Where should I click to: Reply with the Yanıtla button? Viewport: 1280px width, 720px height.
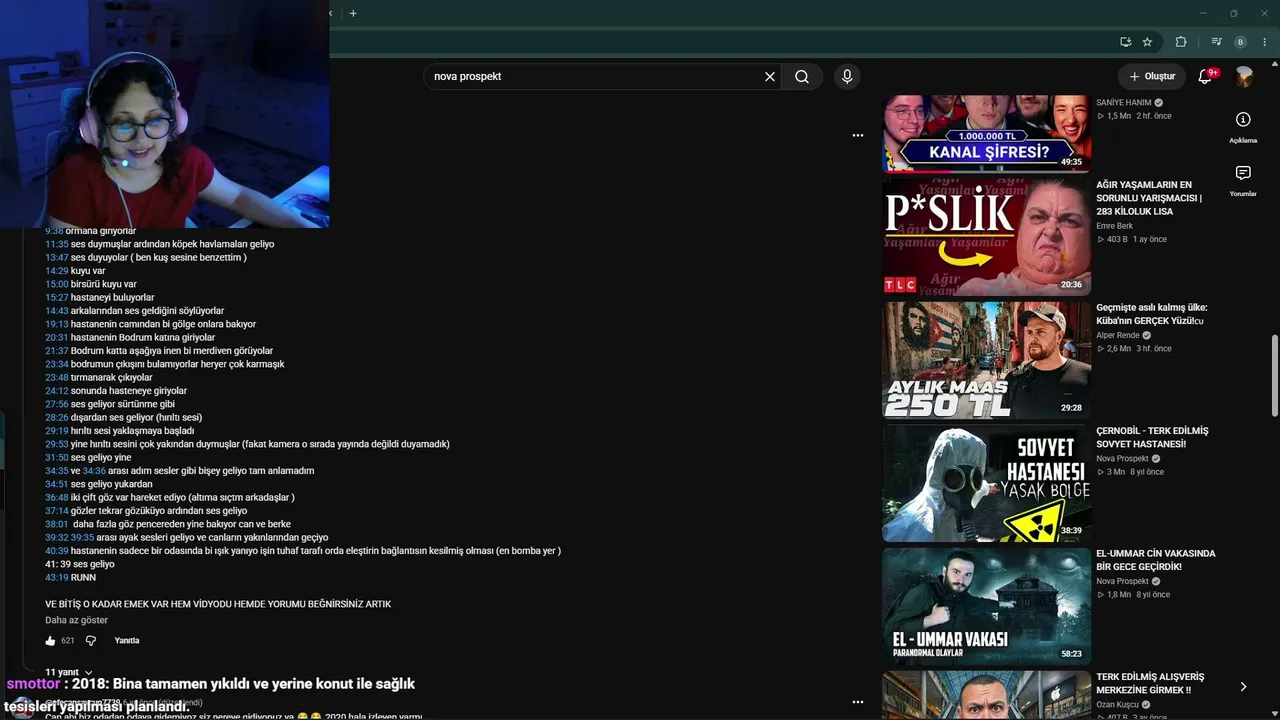pos(127,640)
